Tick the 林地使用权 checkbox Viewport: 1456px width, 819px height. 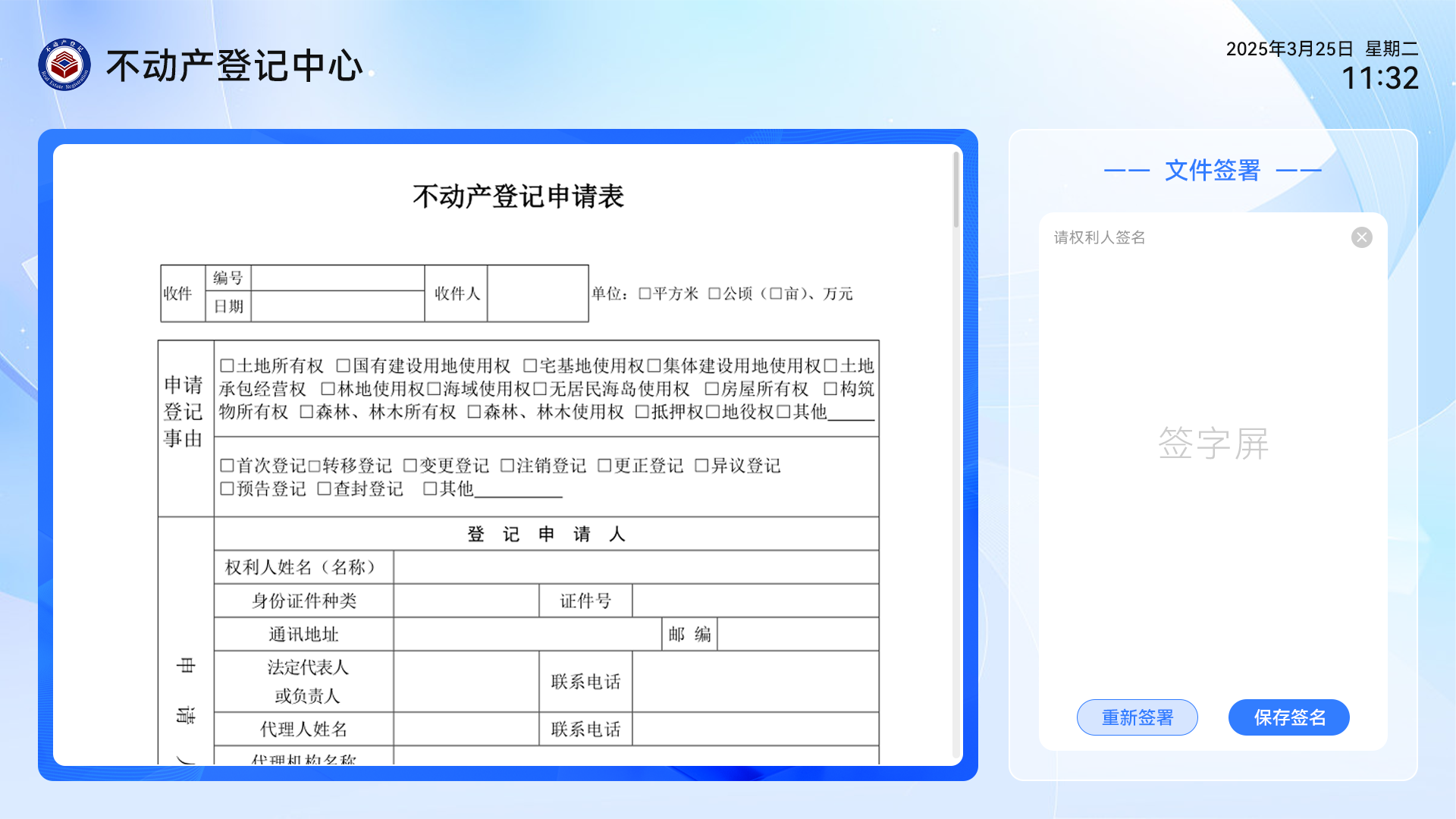click(328, 389)
